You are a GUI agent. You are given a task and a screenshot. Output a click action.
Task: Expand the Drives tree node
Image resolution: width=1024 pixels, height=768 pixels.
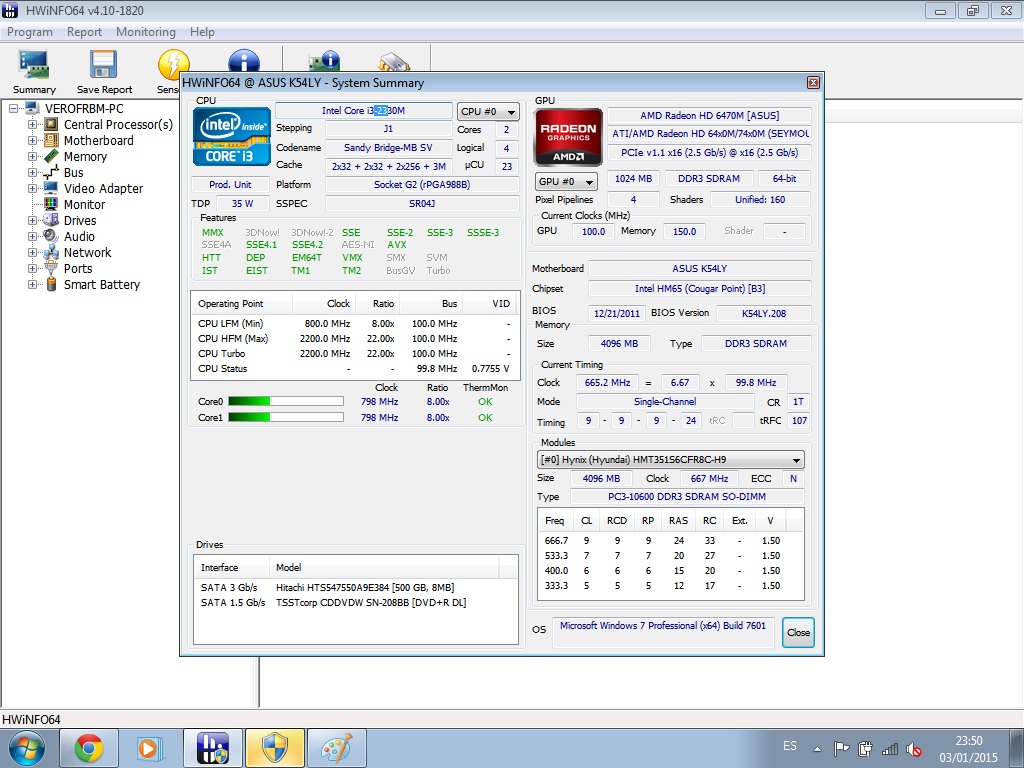pos(32,221)
